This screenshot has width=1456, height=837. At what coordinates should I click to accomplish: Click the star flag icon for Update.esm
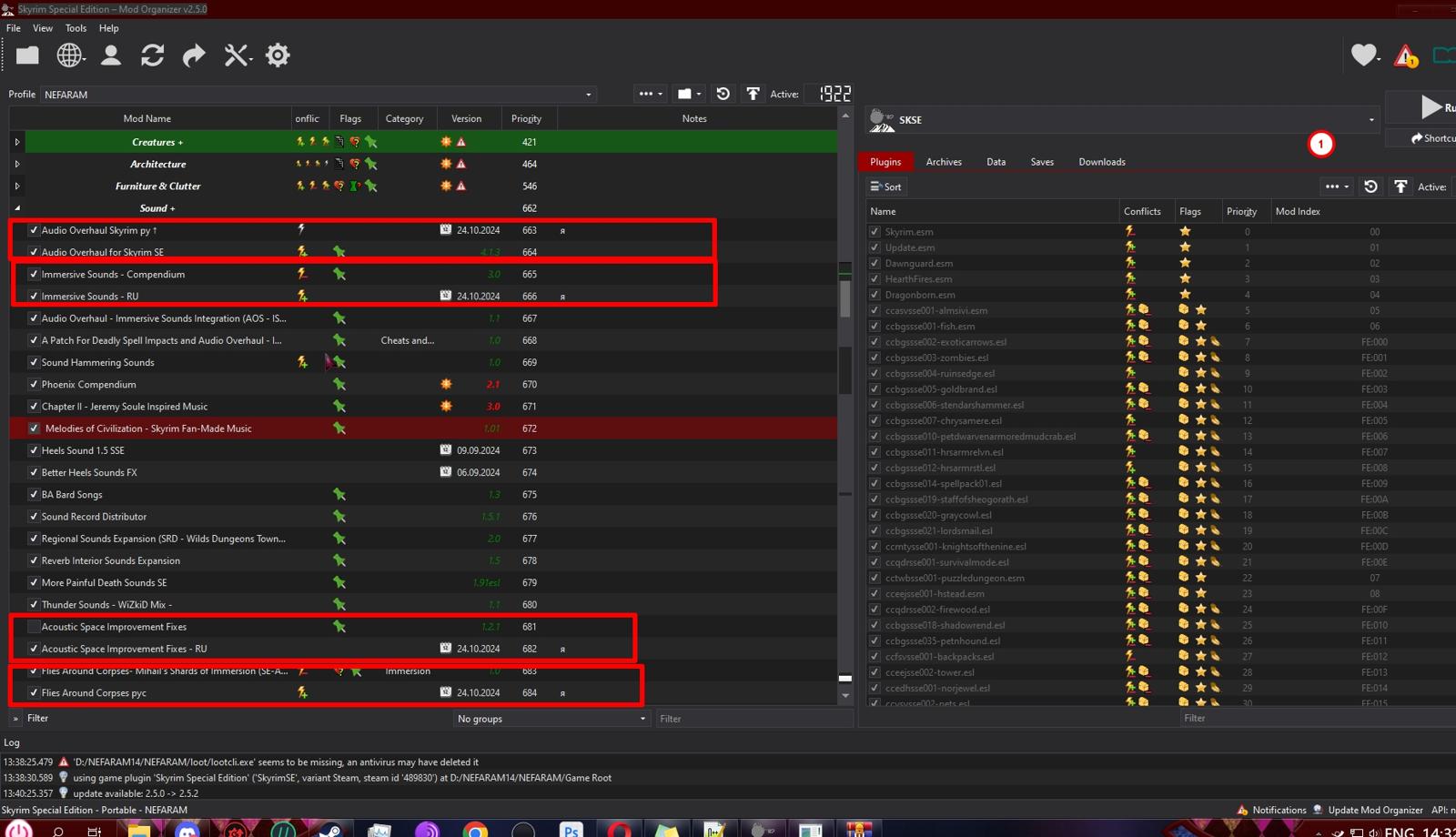pos(1185,247)
